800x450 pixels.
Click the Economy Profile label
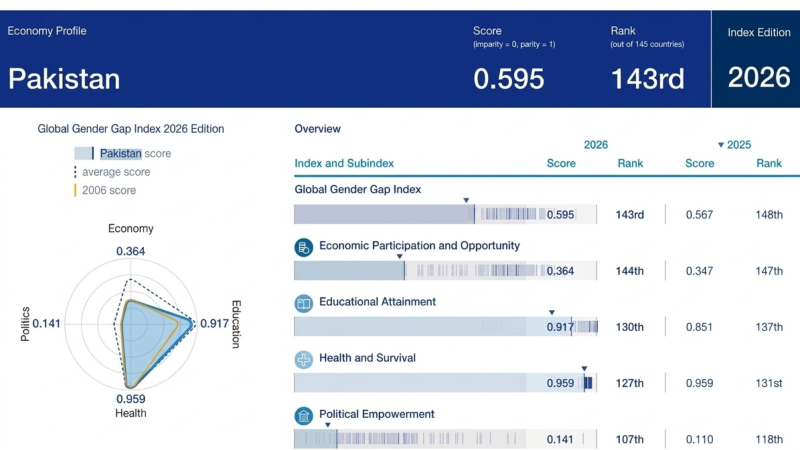pos(46,31)
